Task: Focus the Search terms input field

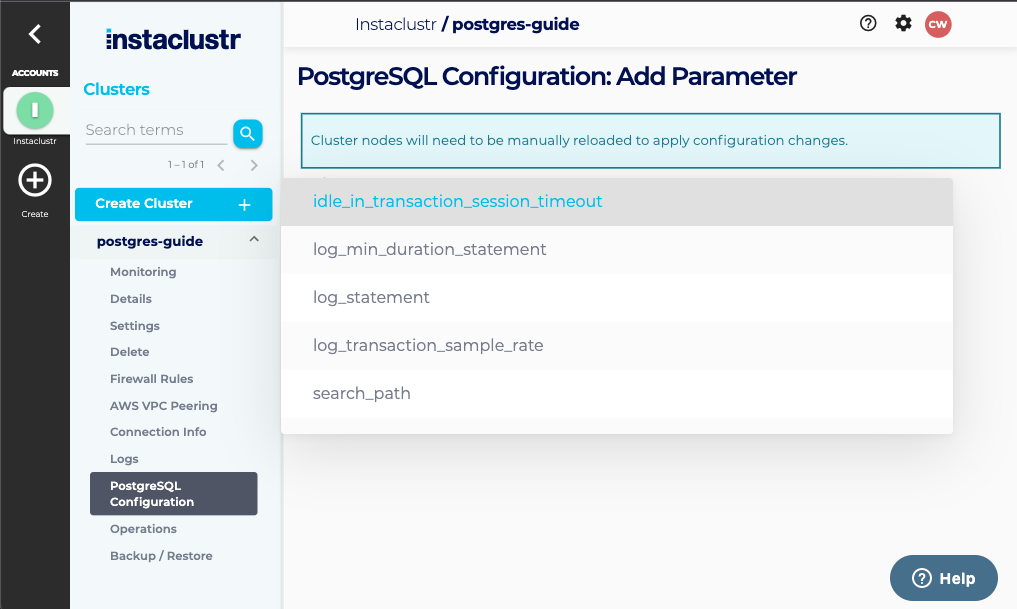Action: point(155,130)
